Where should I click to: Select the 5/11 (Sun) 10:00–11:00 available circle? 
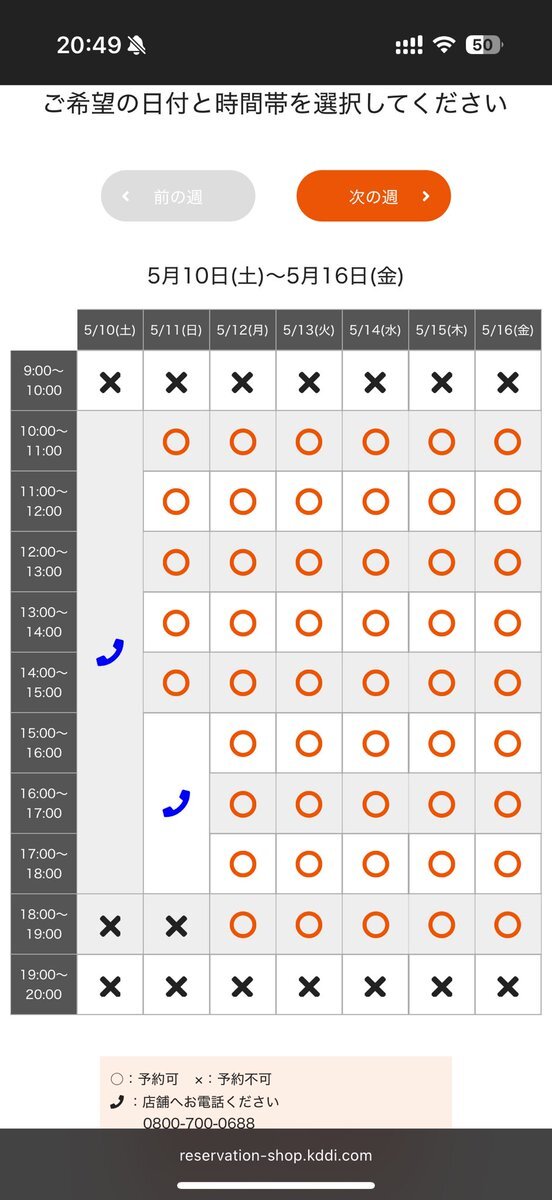[x=176, y=441]
